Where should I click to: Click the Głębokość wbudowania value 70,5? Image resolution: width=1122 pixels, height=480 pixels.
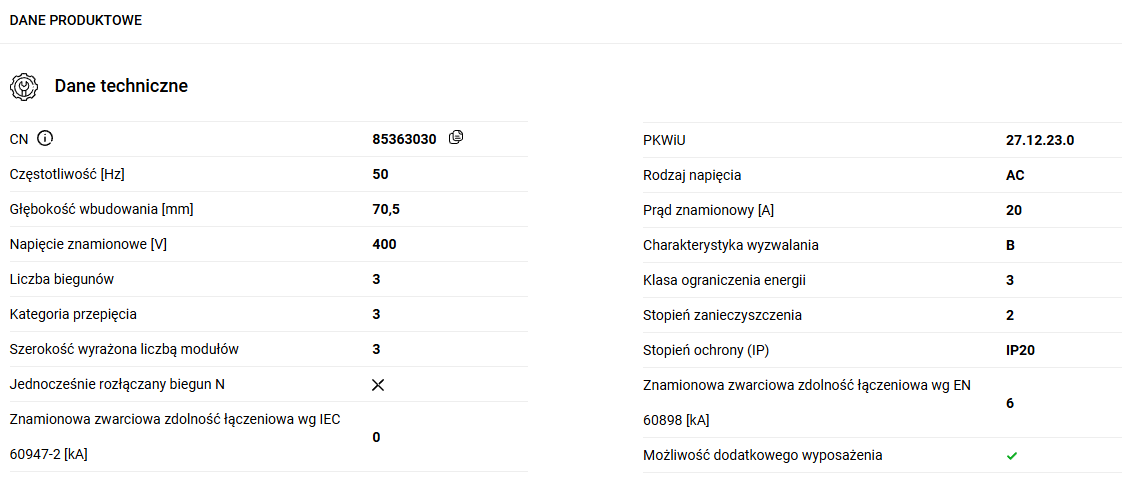pyautogui.click(x=386, y=209)
